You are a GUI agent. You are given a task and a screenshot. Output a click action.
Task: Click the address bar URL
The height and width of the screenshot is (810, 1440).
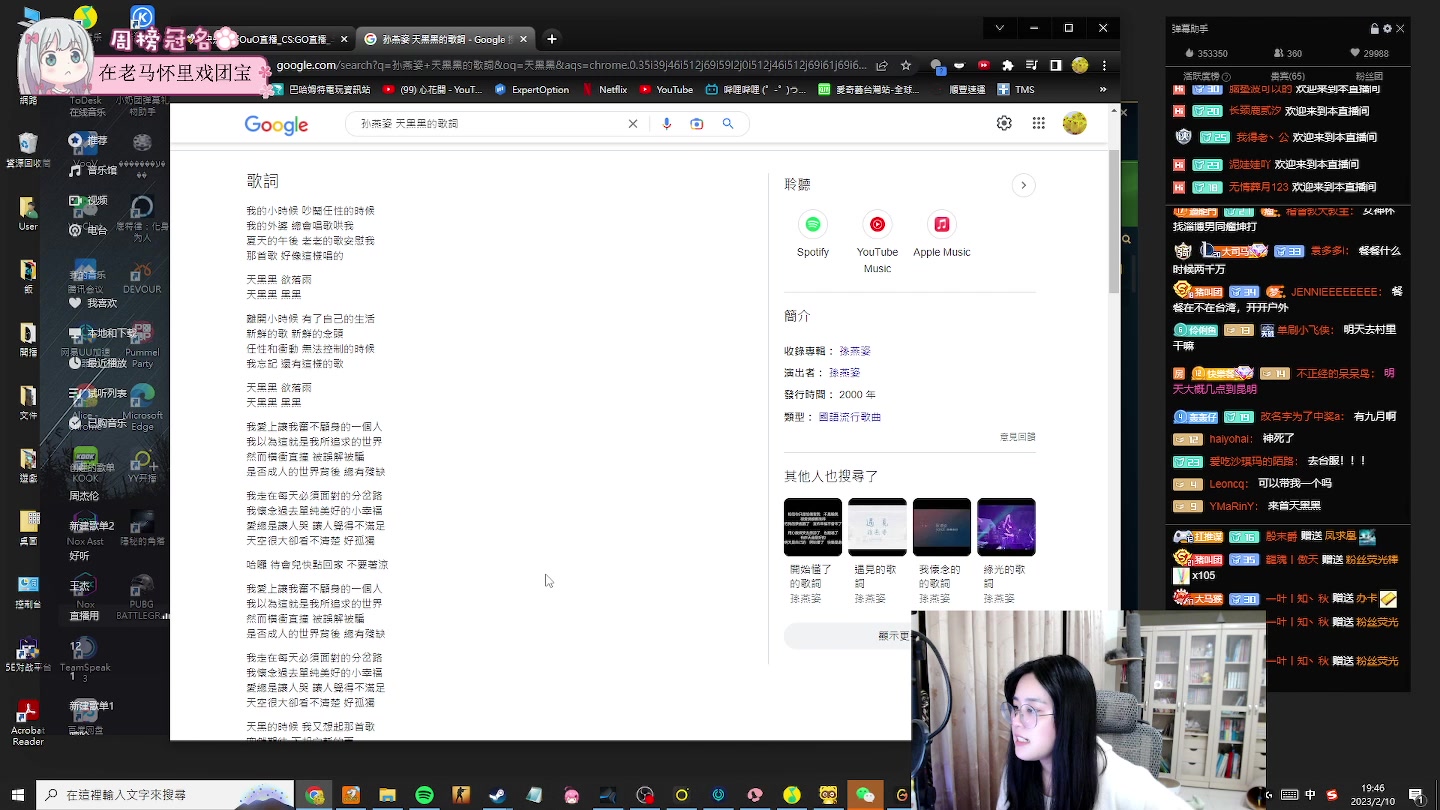tap(570, 66)
